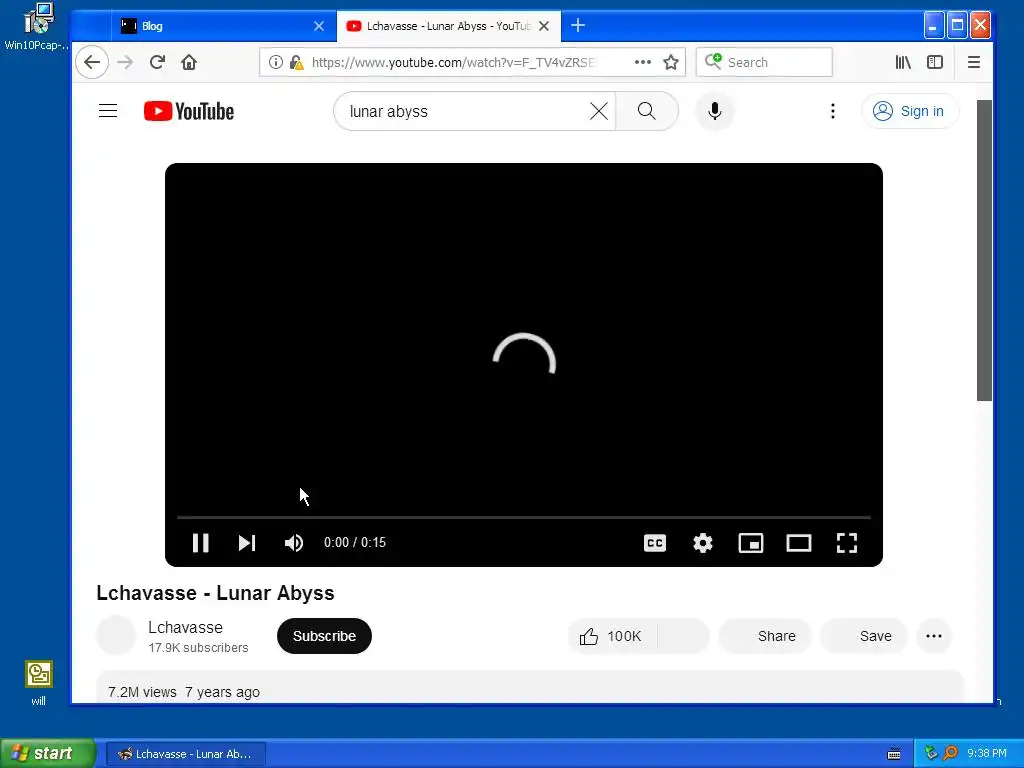This screenshot has height=768, width=1024.
Task: Clear the lunar abyss search text
Action: pyautogui.click(x=598, y=111)
